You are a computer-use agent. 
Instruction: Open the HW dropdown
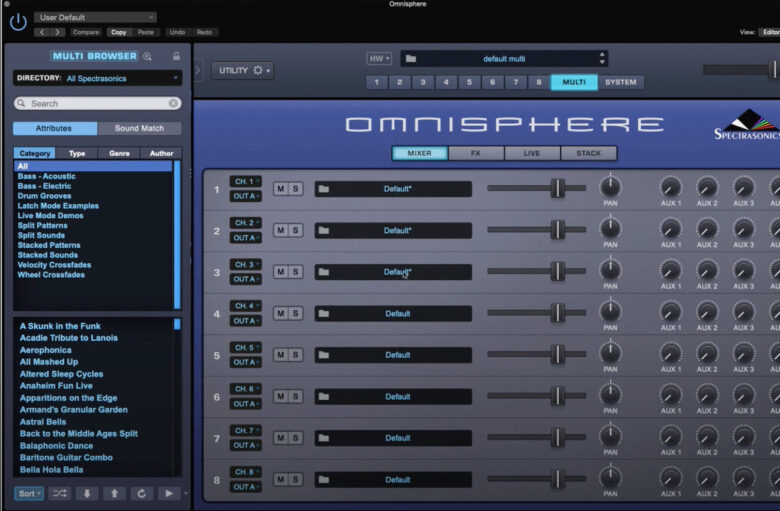tap(379, 59)
